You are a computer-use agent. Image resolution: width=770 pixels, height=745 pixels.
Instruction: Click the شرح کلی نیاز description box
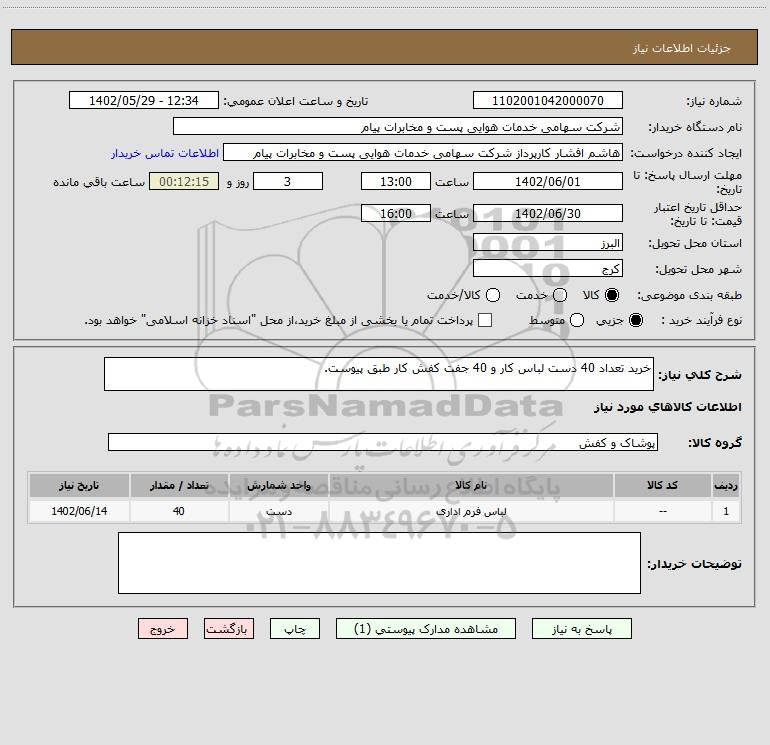[379, 374]
